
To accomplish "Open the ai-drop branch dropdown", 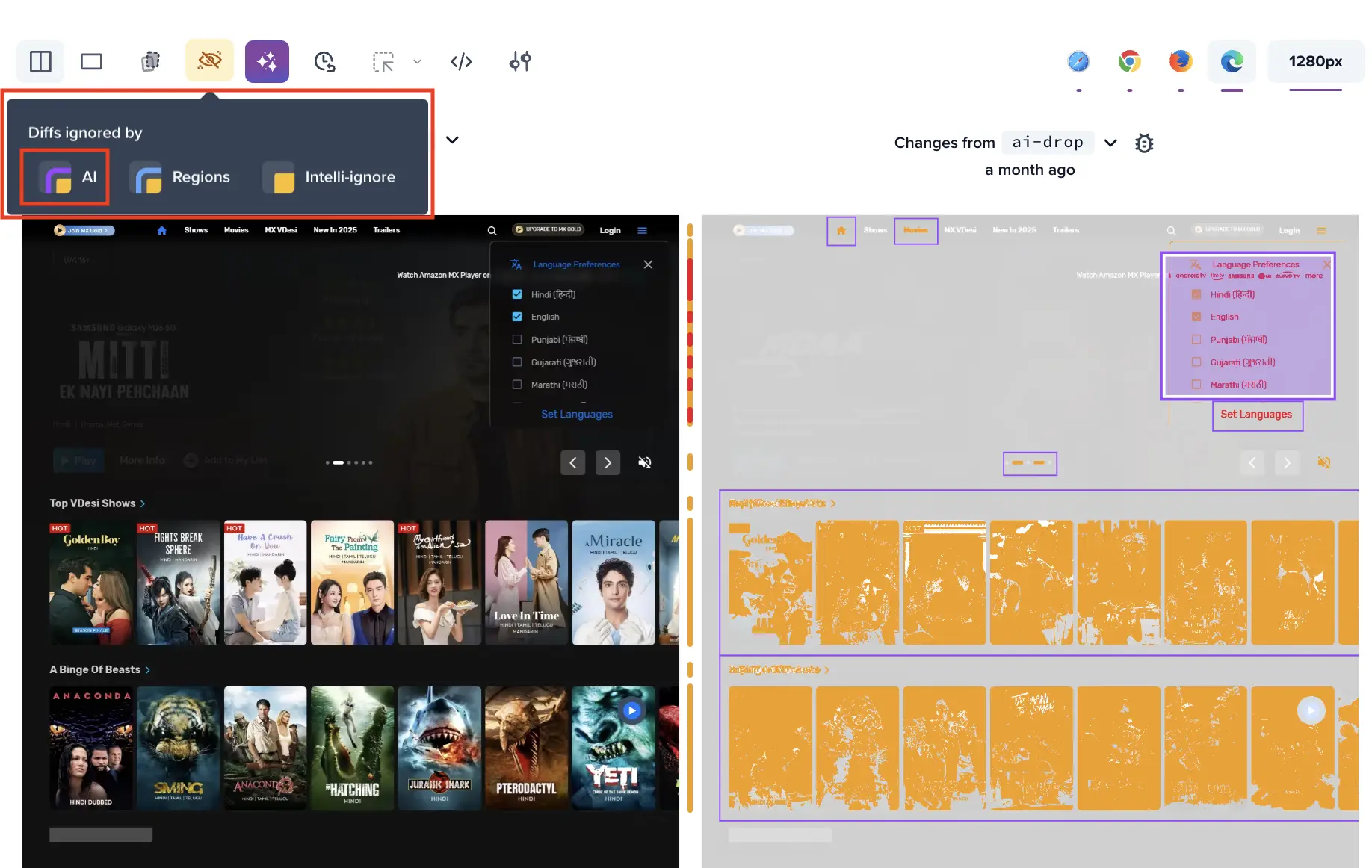I will [1110, 143].
